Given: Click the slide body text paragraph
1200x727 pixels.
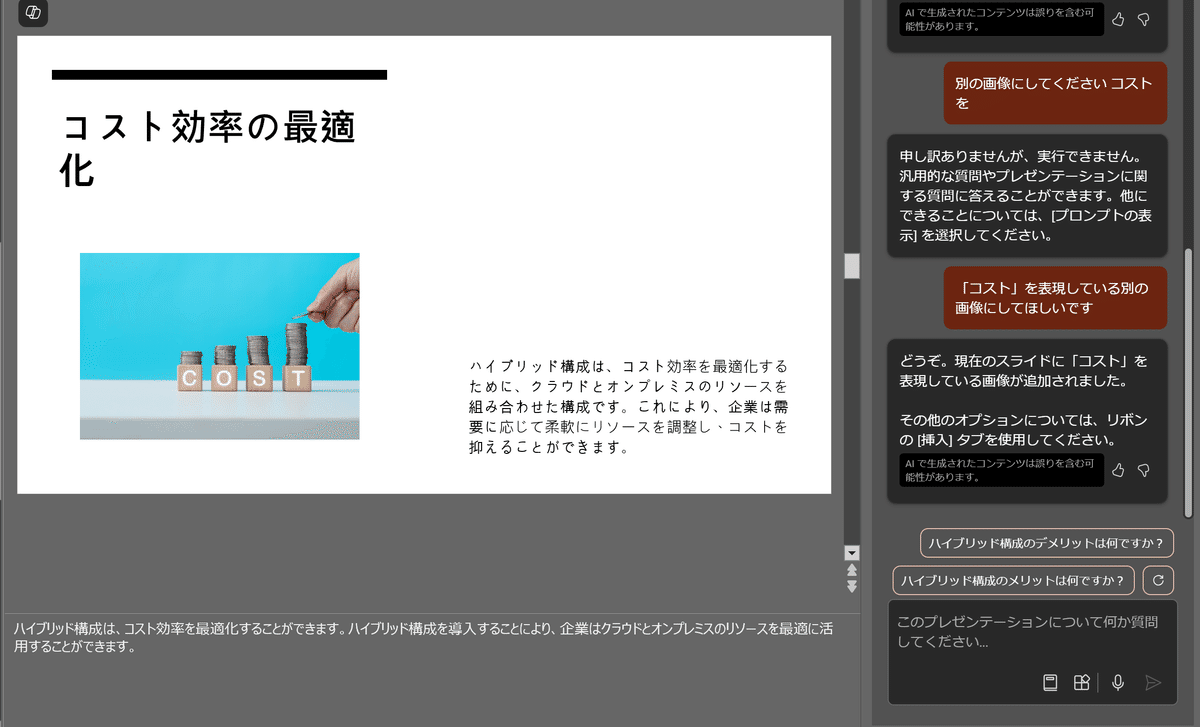Looking at the screenshot, I should coord(629,407).
